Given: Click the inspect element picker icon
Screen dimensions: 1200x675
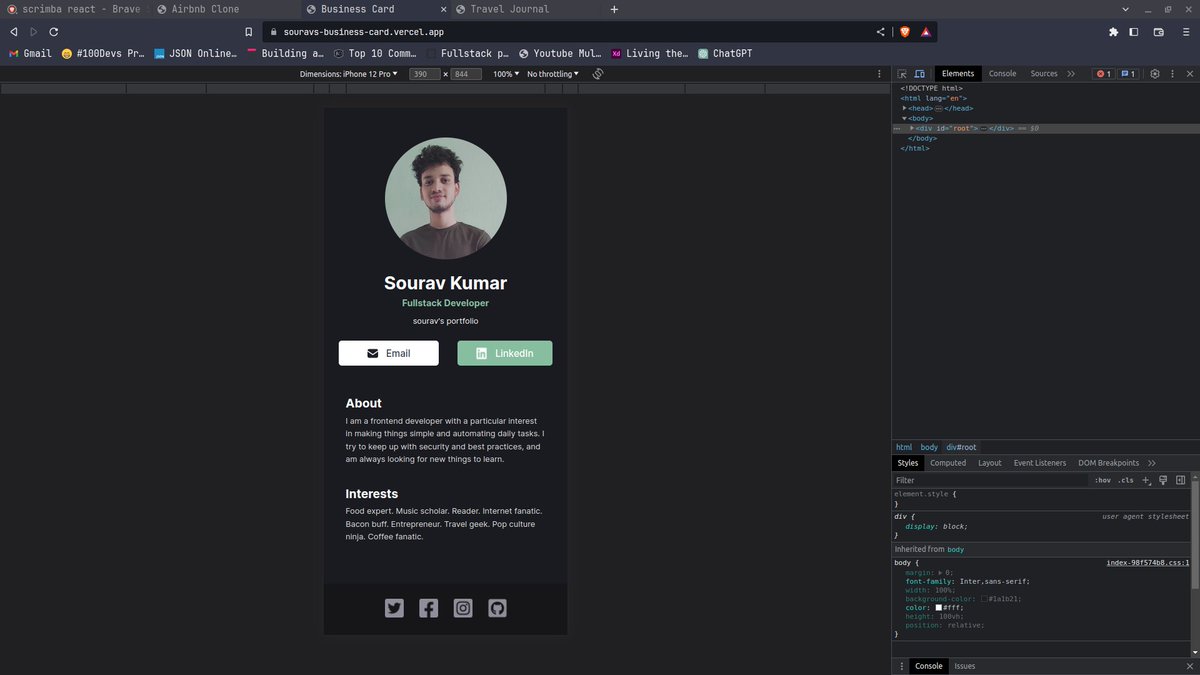Looking at the screenshot, I should coord(902,74).
